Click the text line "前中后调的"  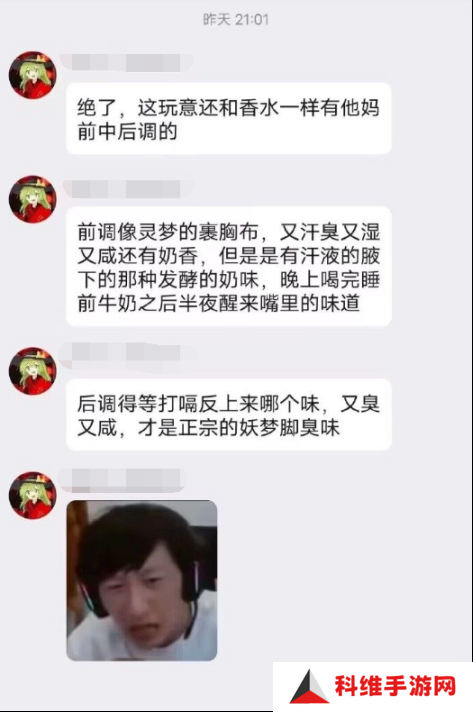pos(127,132)
